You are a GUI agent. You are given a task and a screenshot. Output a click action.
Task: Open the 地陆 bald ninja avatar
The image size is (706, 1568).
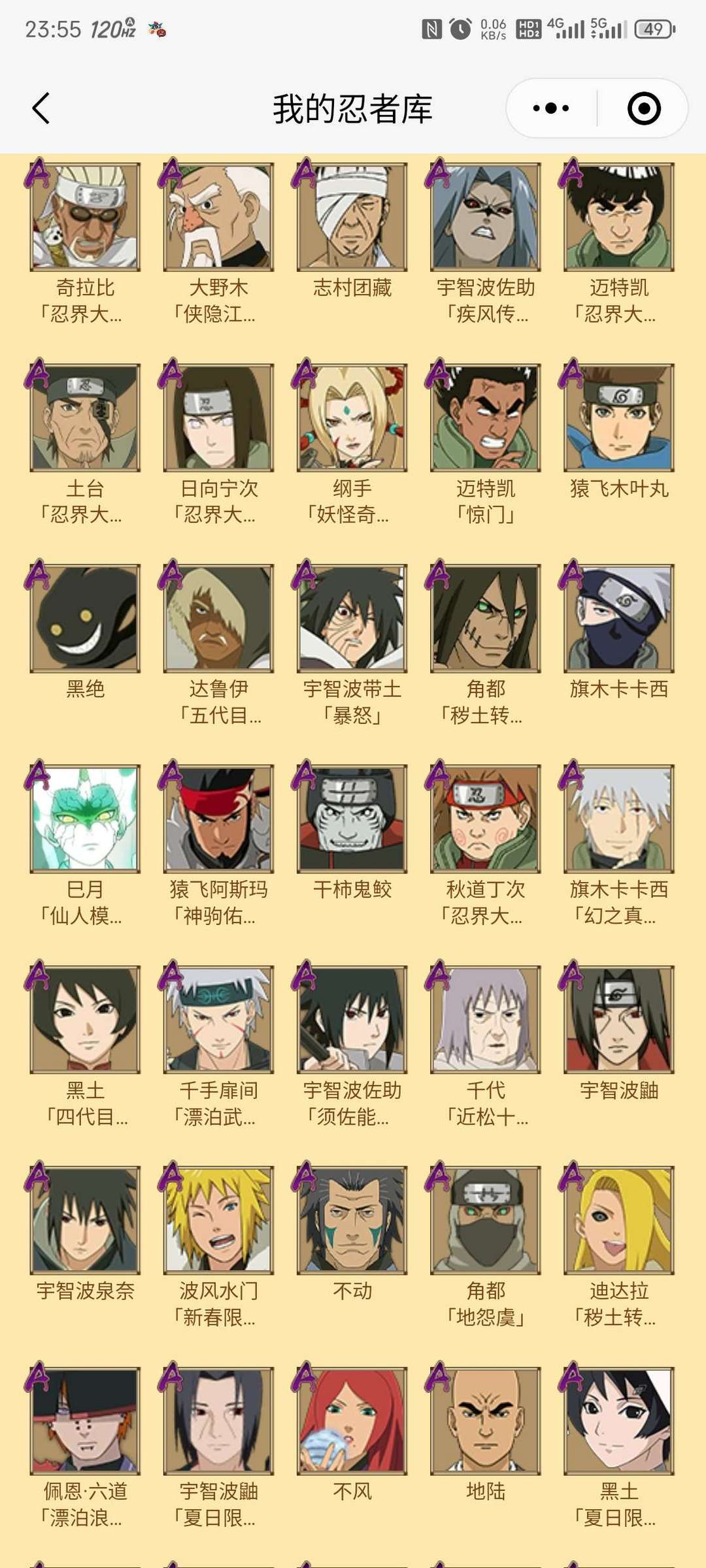[x=485, y=1420]
